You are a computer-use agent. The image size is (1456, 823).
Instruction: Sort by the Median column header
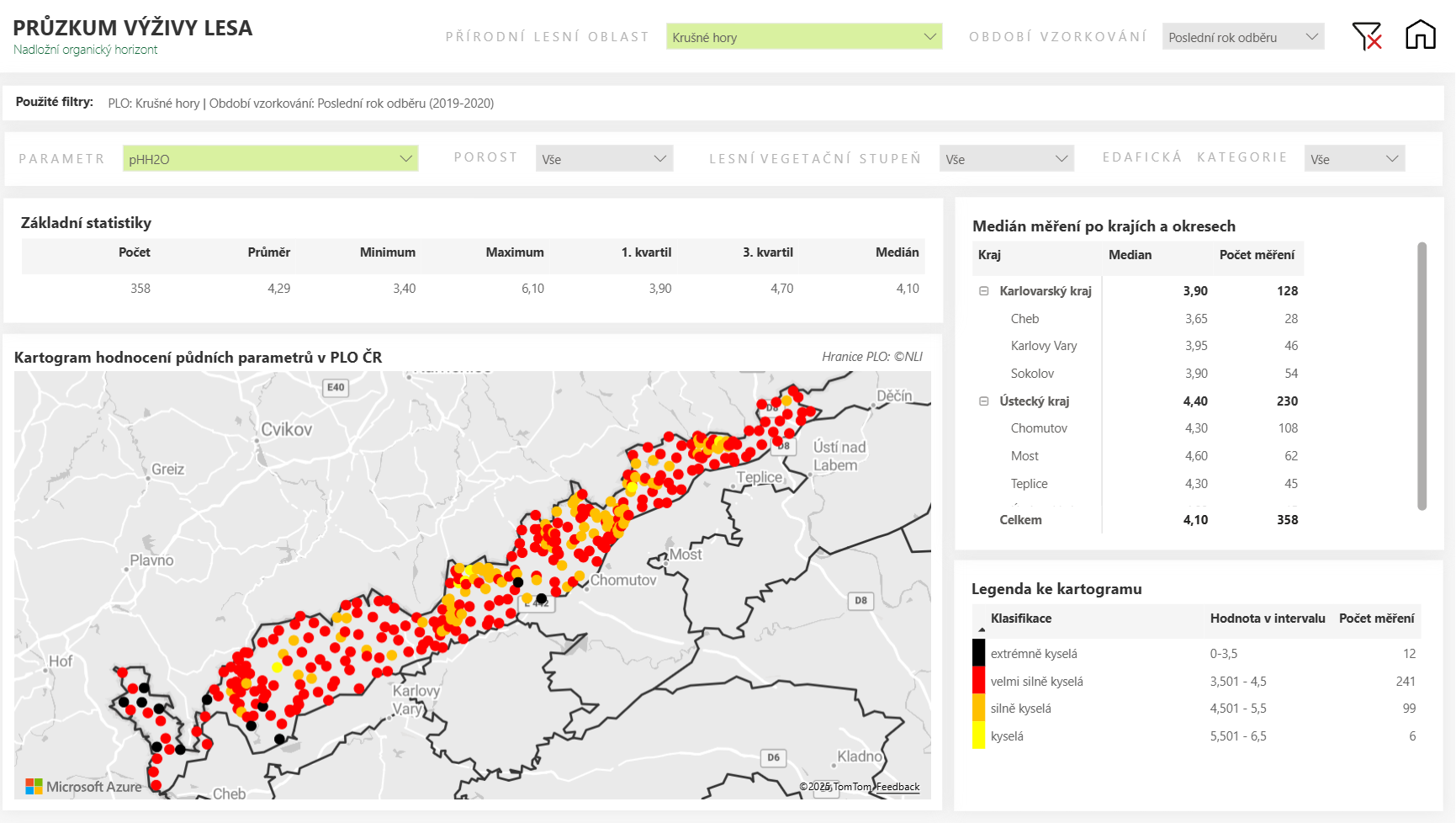[x=1130, y=255]
